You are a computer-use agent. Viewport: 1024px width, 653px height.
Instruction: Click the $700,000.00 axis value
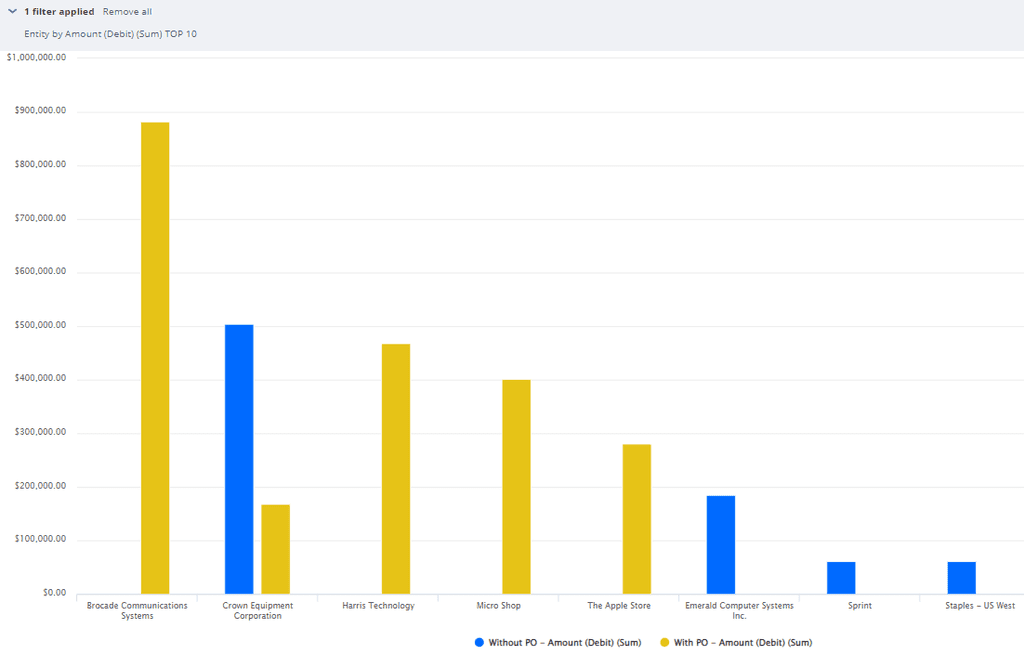(40, 217)
